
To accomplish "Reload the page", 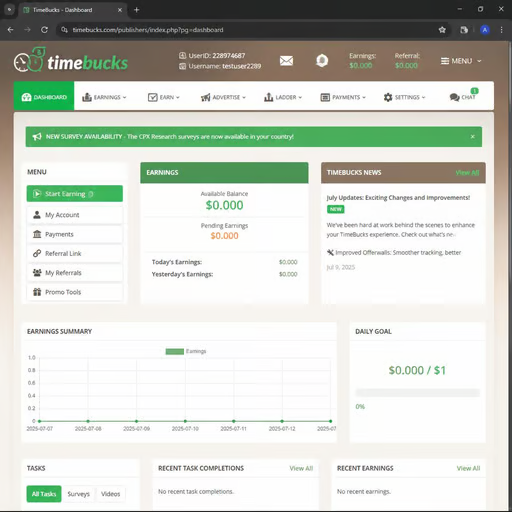I will 44,30.
